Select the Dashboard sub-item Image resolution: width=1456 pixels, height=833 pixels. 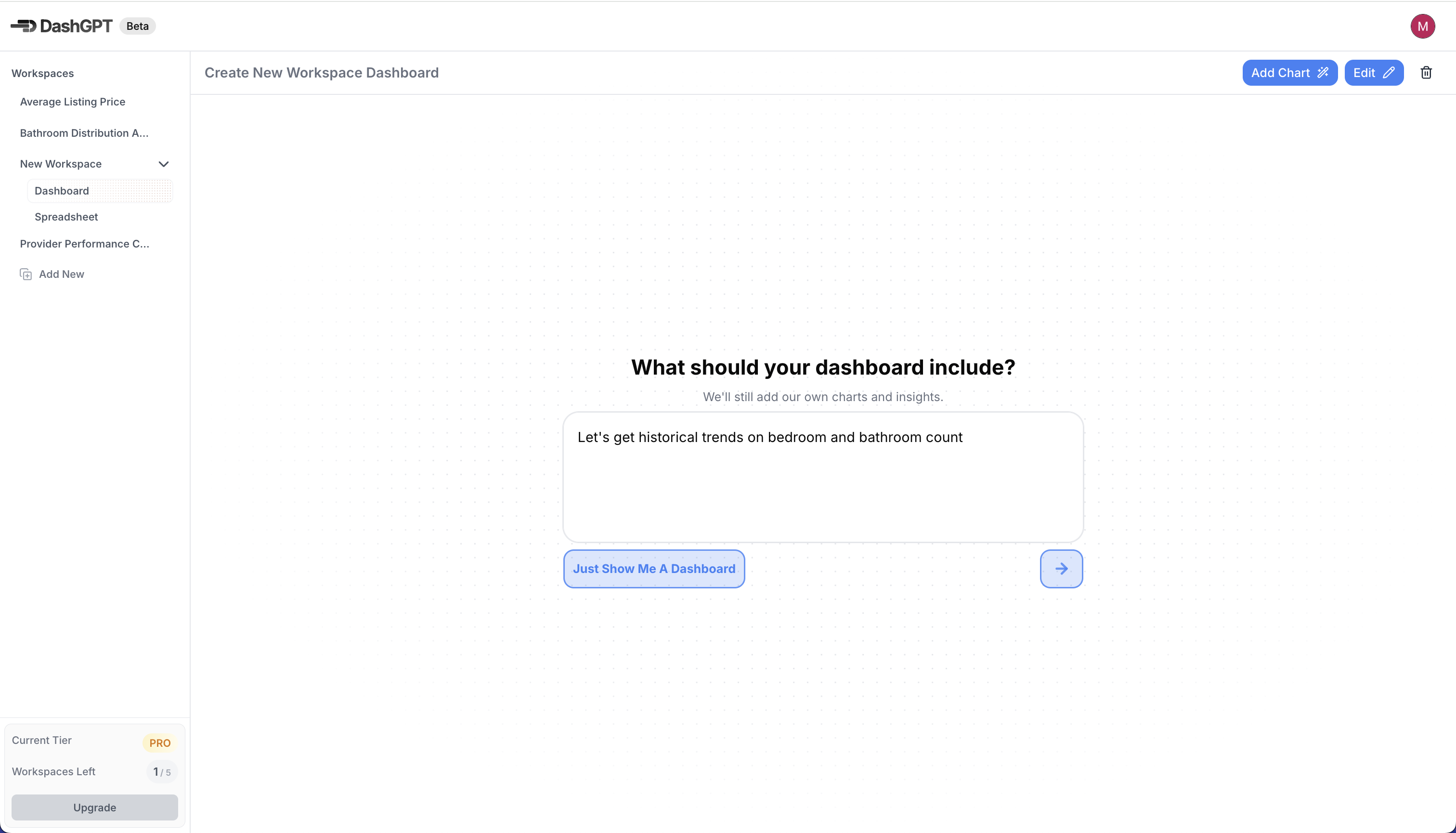[x=100, y=191]
